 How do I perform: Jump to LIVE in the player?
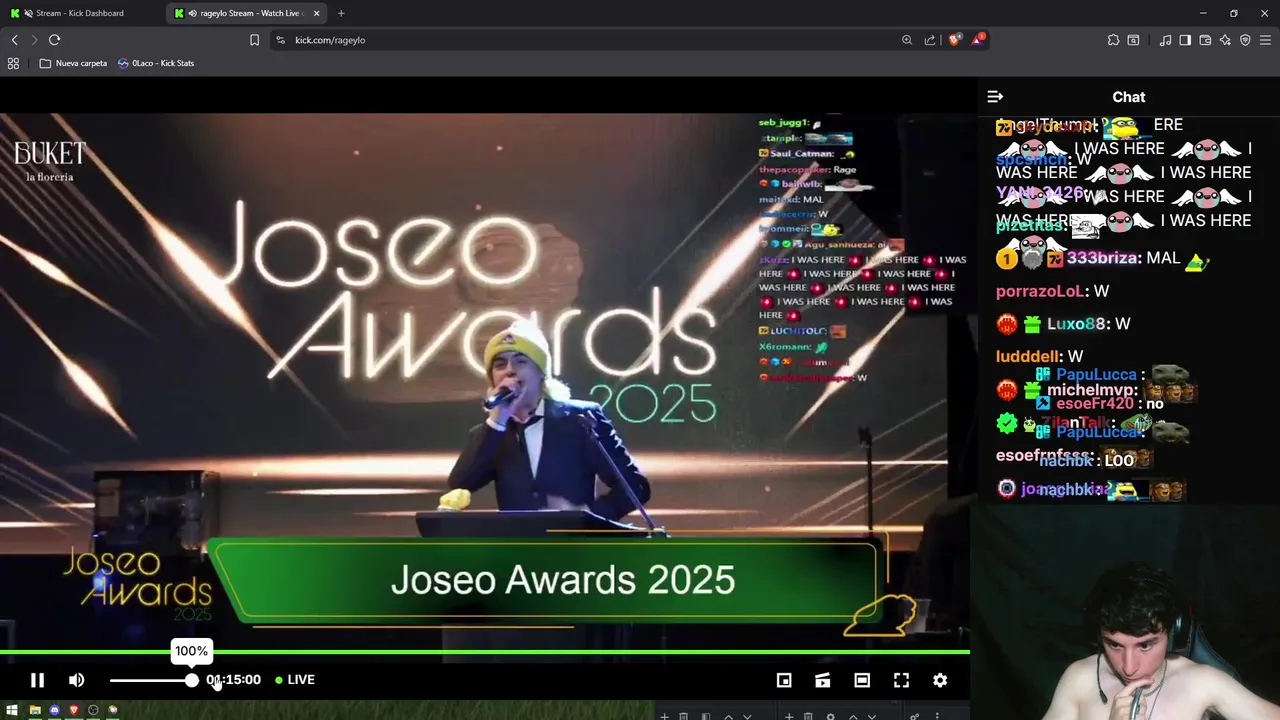(x=295, y=680)
